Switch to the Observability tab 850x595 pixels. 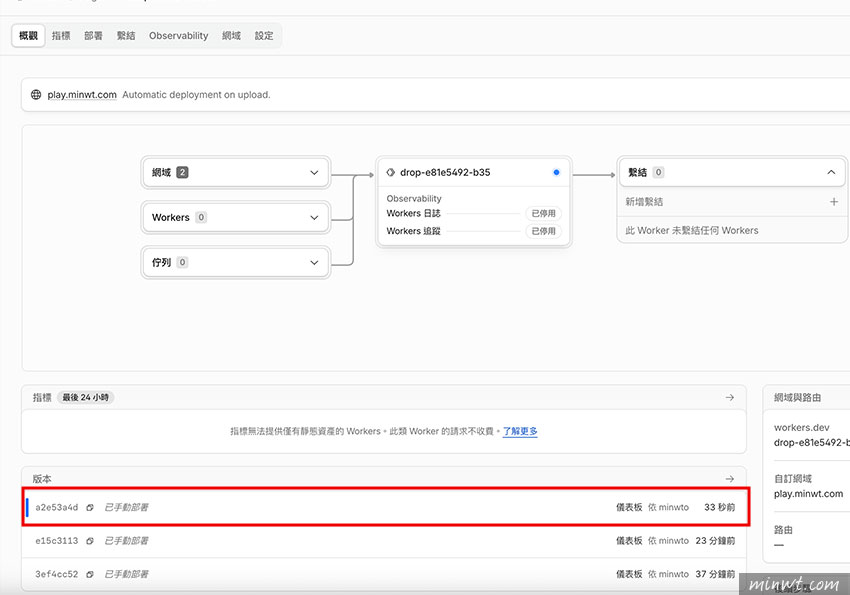tap(178, 36)
